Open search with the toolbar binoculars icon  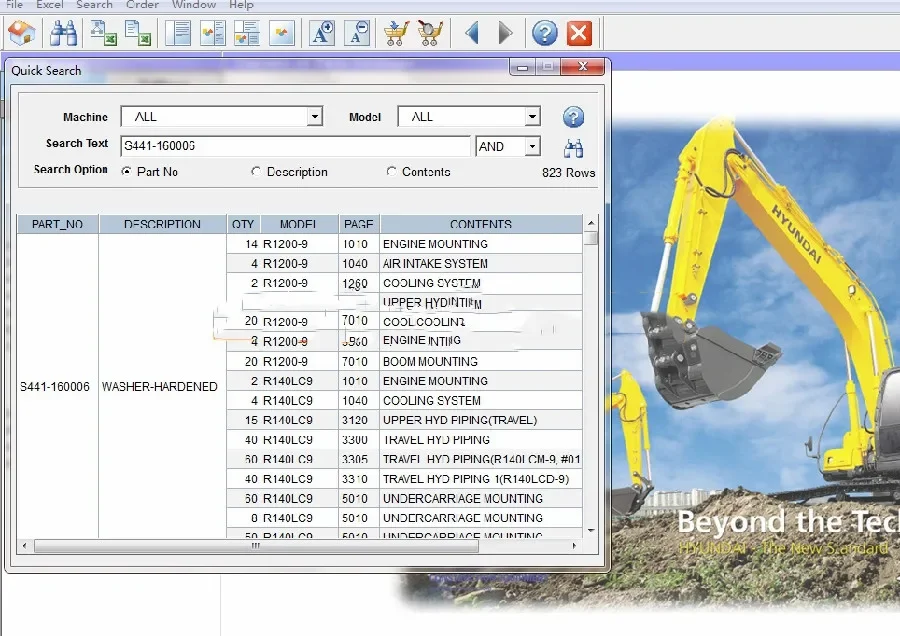[64, 33]
